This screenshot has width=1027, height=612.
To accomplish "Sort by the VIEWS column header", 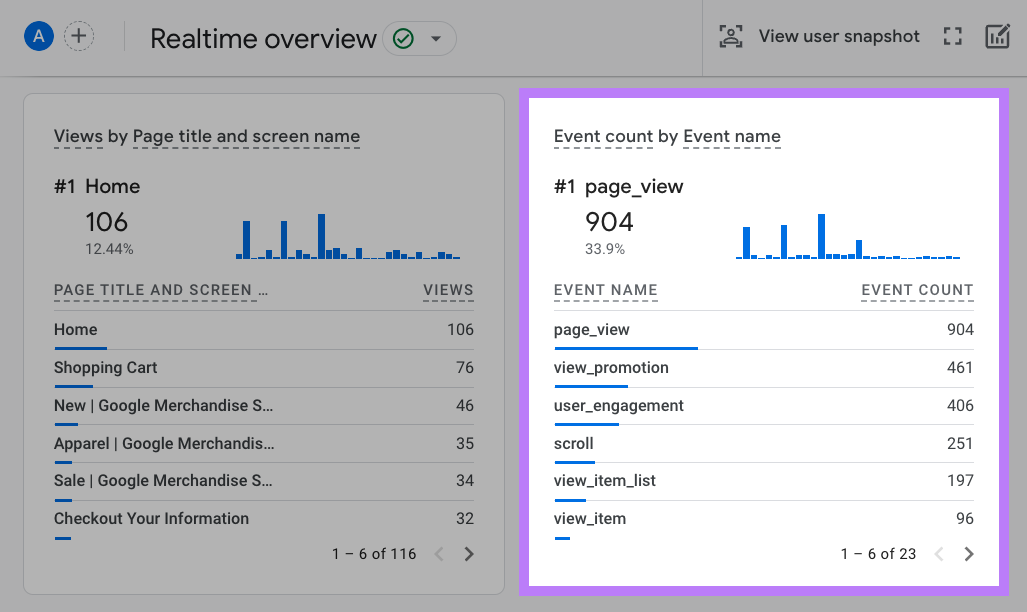I will (448, 290).
